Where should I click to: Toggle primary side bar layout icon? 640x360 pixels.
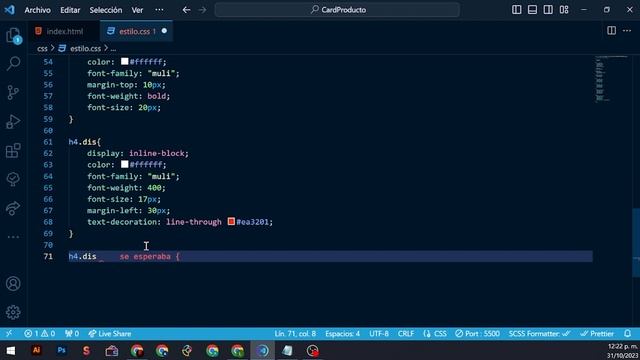516,10
